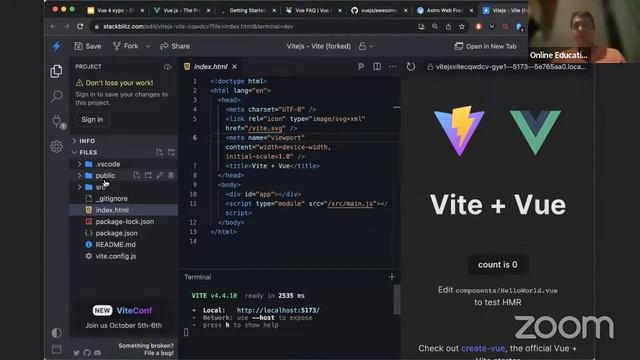
Task: Click the Fork button
Action: 126,46
